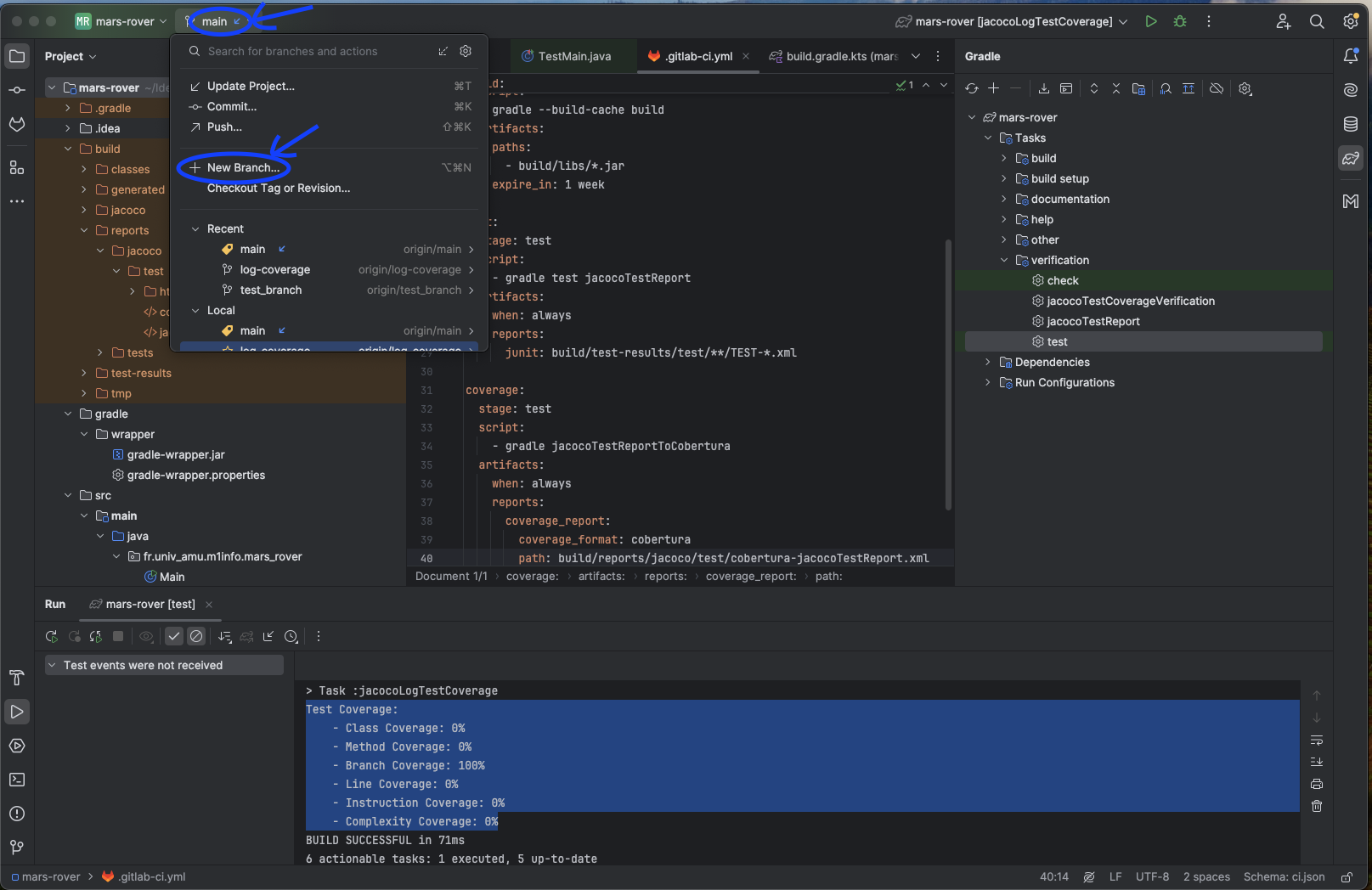
Task: Toggle soft-wrap in Run console
Action: (1317, 740)
